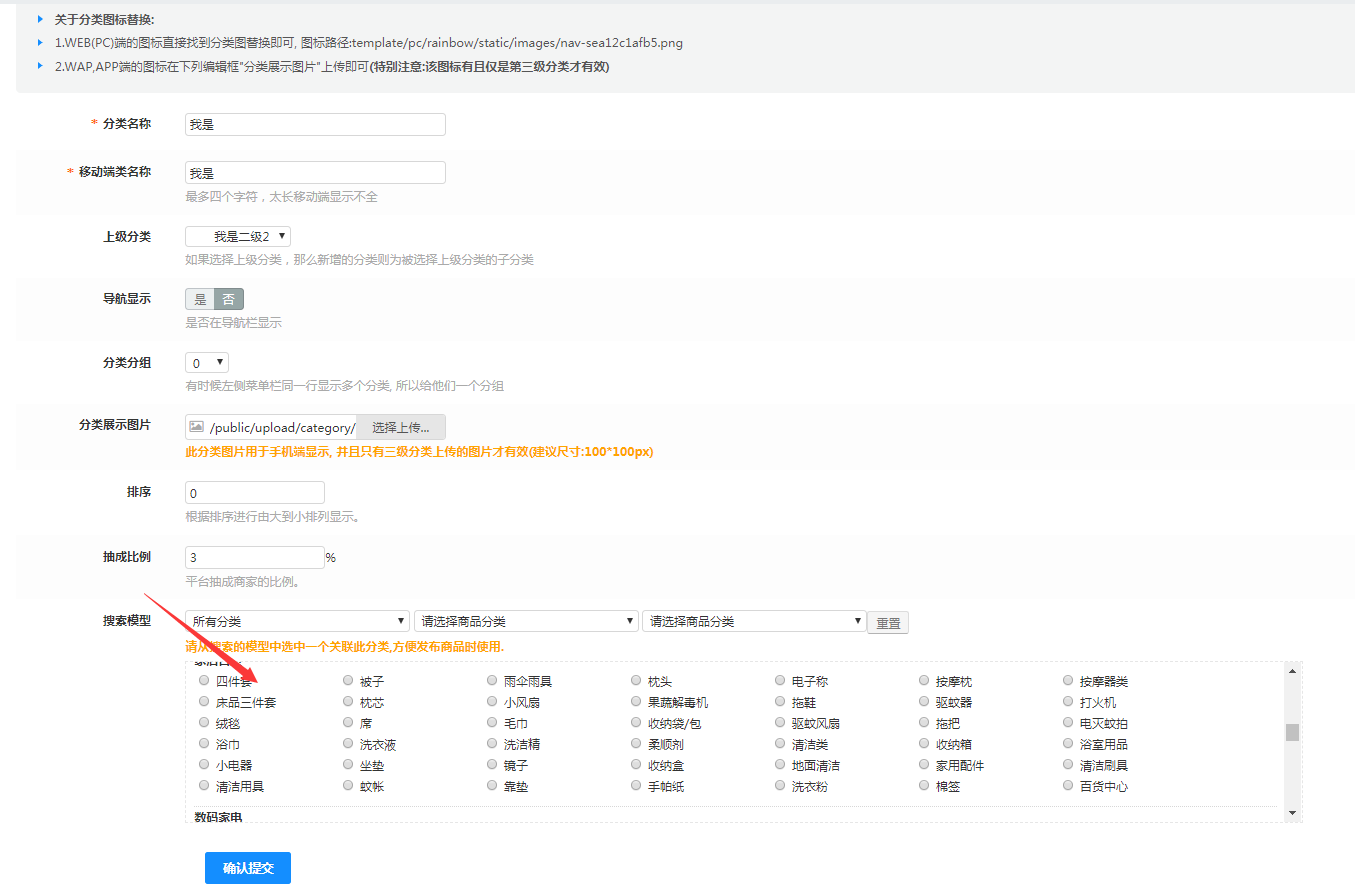Click the 选择上传... button
Screen dimensions: 1355x894
pyautogui.click(x=400, y=427)
